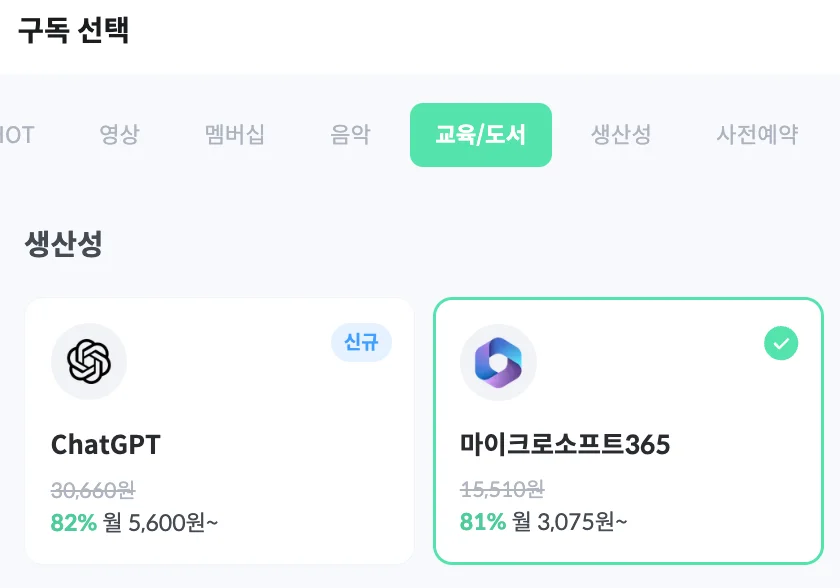840x588 pixels.
Task: Switch to the 생산성 tab
Action: [621, 135]
